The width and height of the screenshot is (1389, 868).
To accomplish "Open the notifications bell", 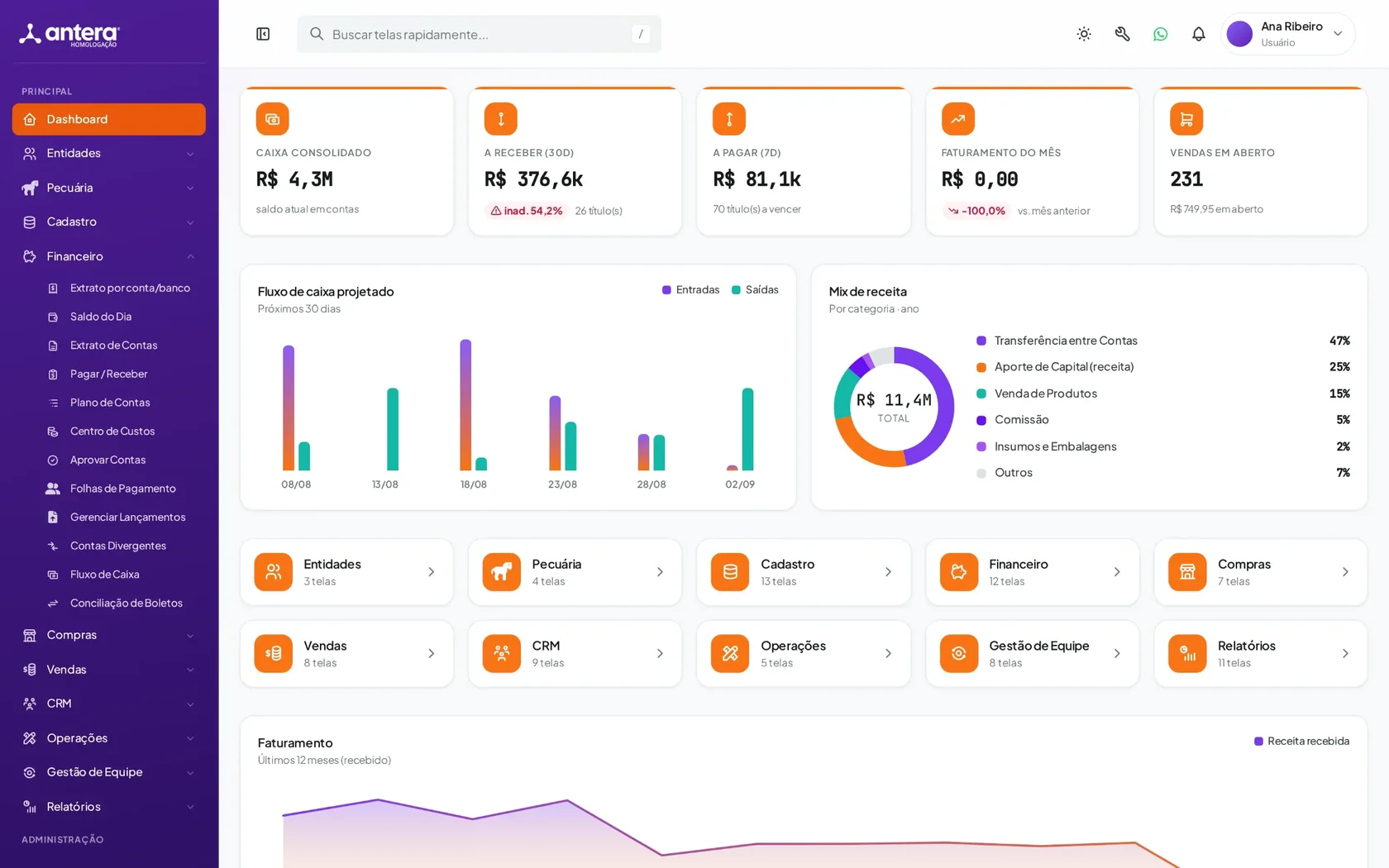I will click(x=1199, y=34).
